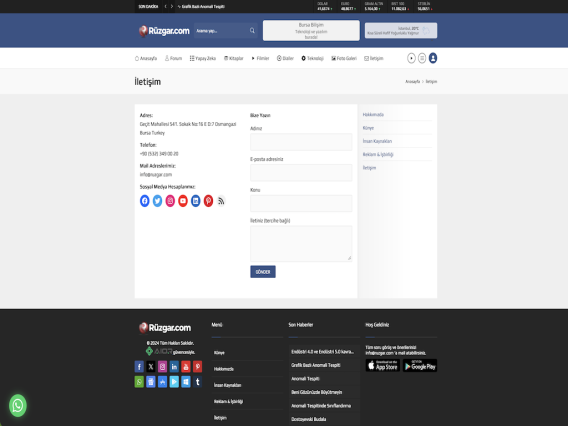Open the Filmler menu item

pyautogui.click(x=260, y=58)
